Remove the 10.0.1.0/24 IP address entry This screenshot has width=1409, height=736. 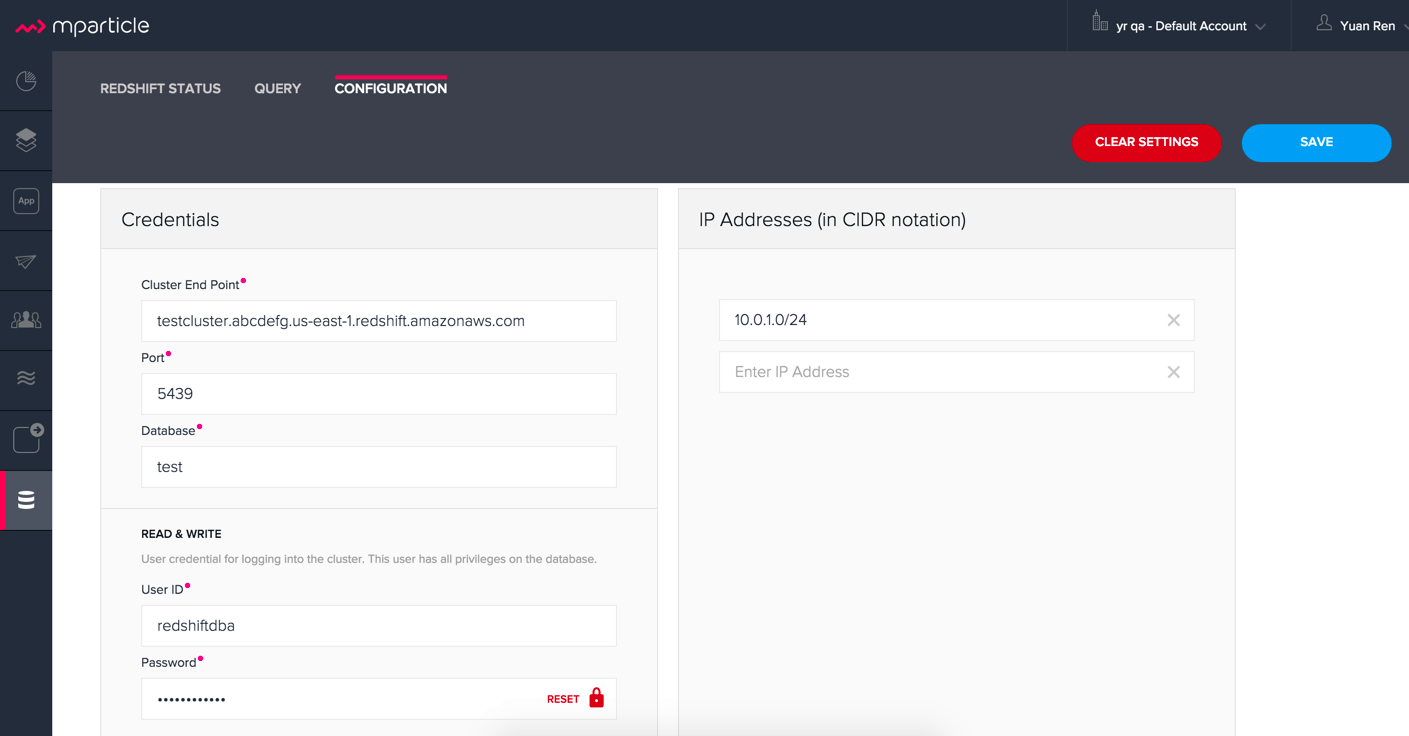[x=1173, y=320]
